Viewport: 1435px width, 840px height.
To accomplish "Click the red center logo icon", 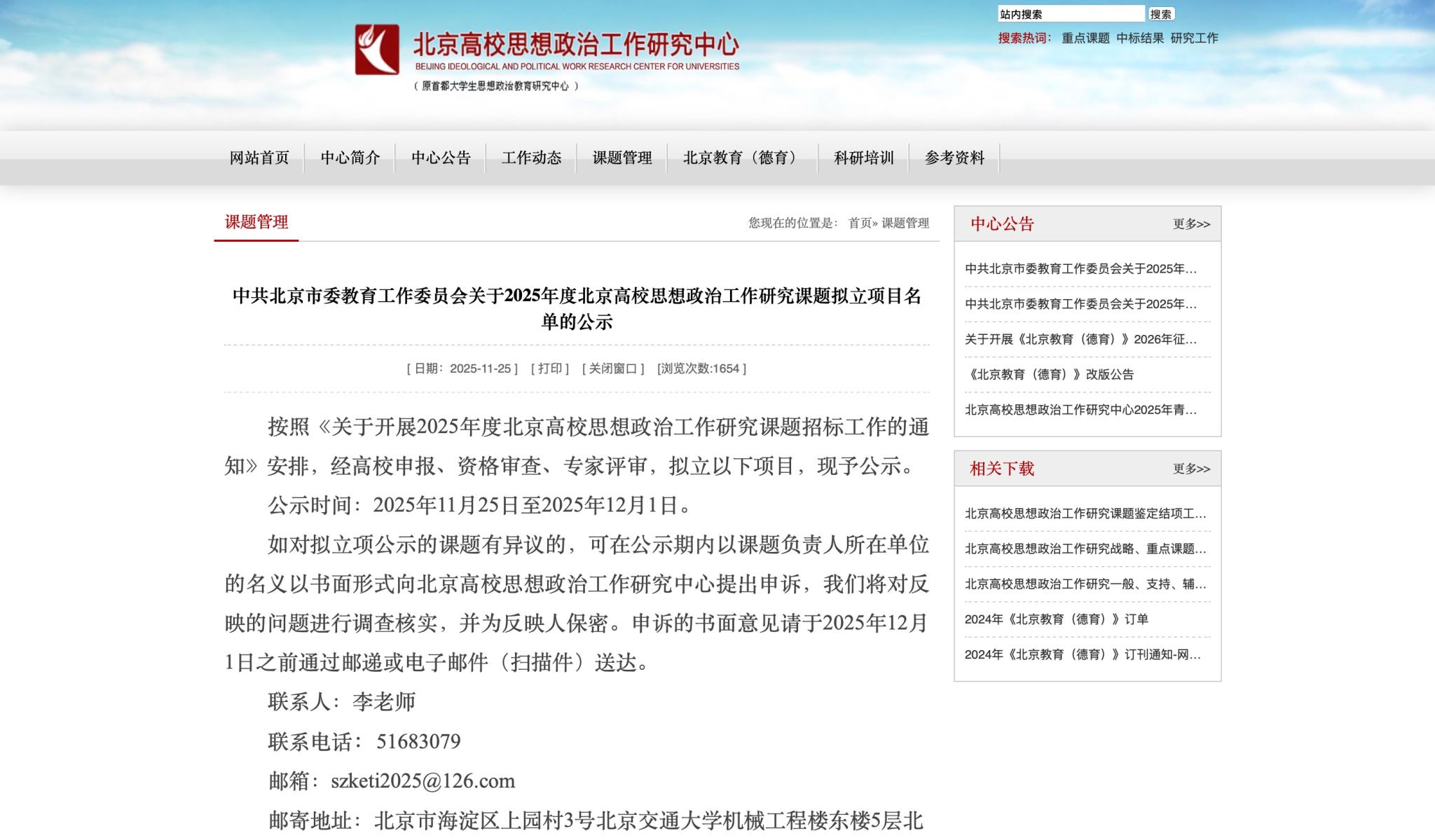I will click(x=377, y=50).
